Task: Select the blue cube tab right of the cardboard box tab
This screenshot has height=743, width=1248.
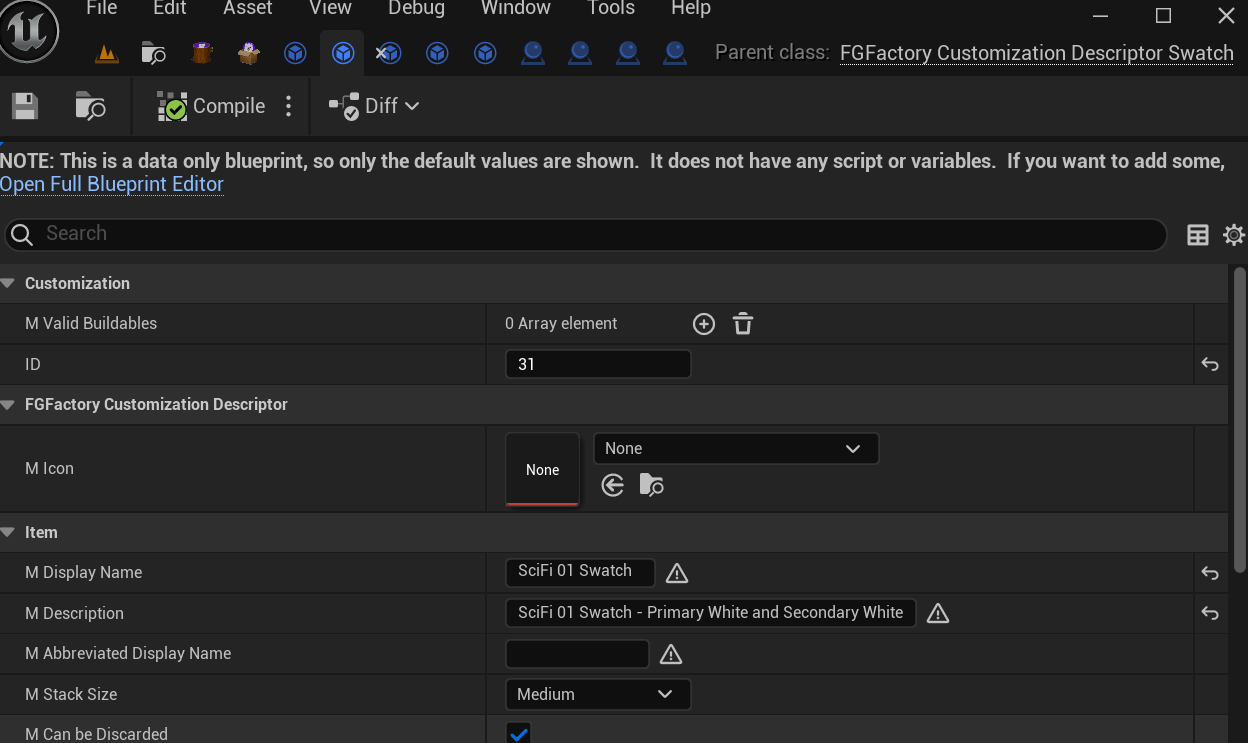Action: [x=295, y=53]
